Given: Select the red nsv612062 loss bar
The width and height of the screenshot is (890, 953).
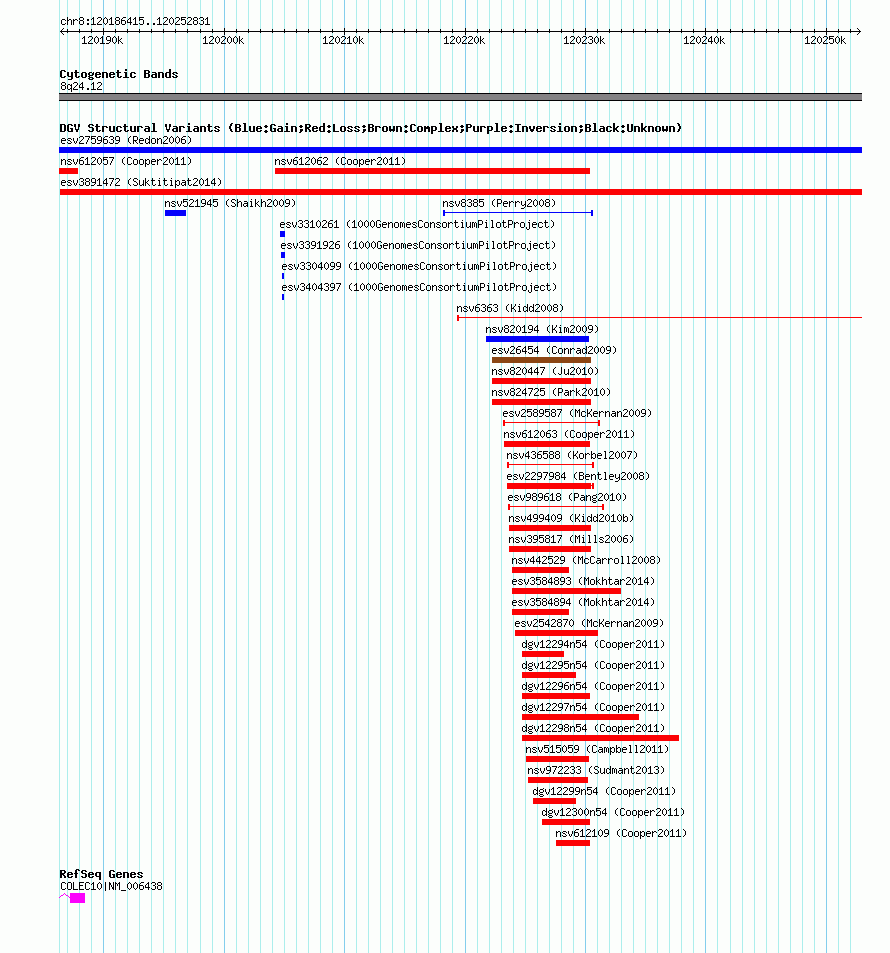Looking at the screenshot, I should (432, 171).
